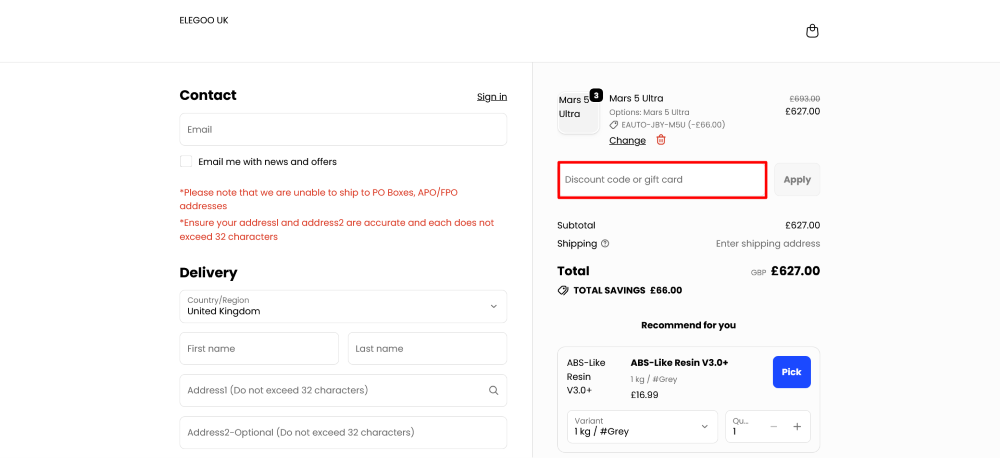Open the Country/Region dropdown
The image size is (1000, 458).
(x=343, y=306)
